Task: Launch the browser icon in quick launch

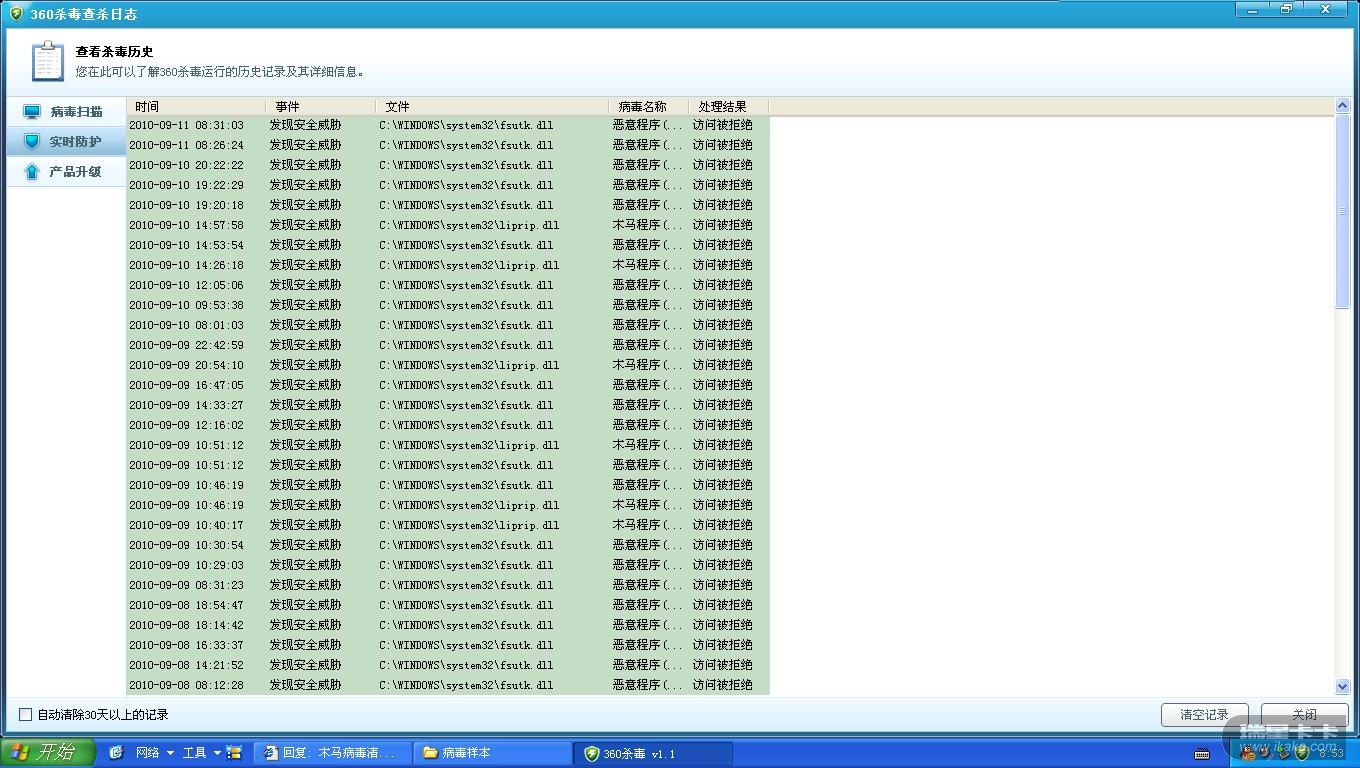Action: pos(116,753)
